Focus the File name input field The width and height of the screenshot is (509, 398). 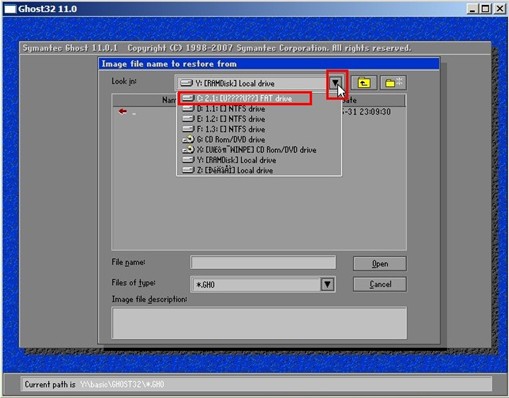pos(263,262)
